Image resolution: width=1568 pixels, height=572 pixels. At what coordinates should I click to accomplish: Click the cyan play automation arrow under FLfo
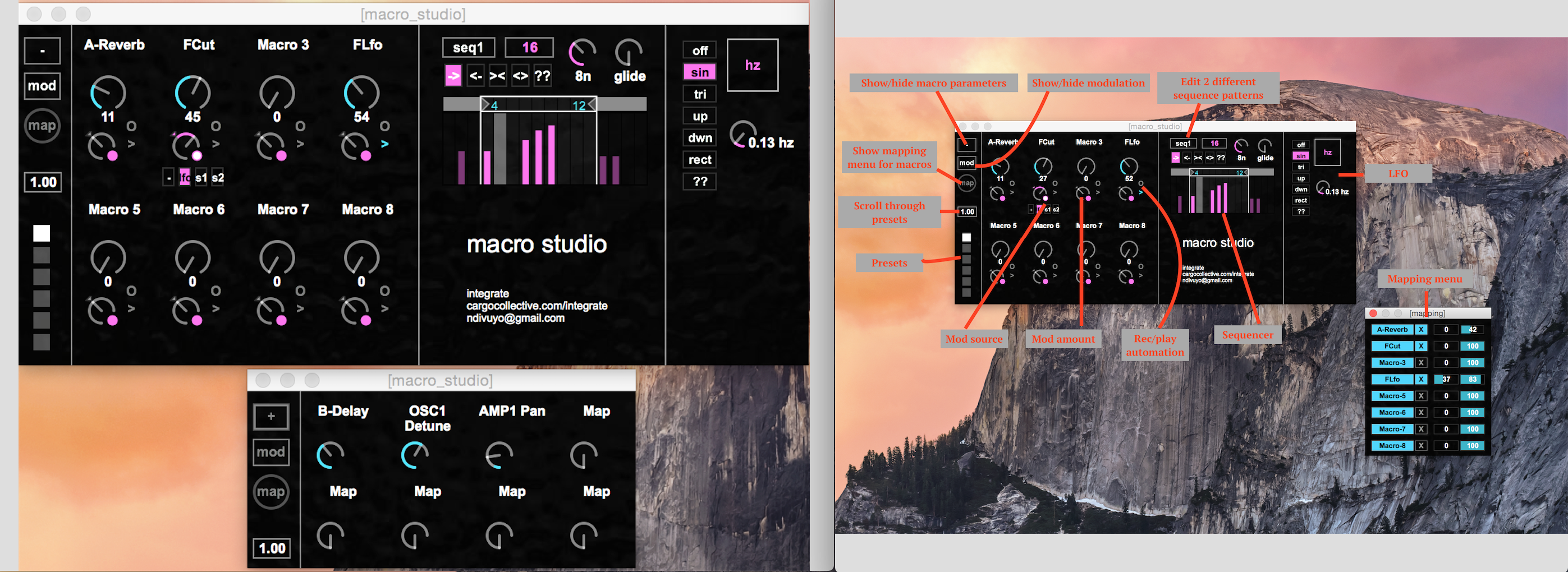tap(384, 144)
